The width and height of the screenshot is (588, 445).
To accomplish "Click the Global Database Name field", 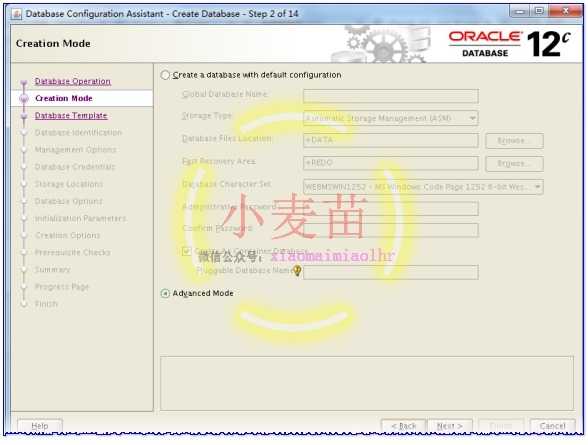I will pyautogui.click(x=390, y=96).
